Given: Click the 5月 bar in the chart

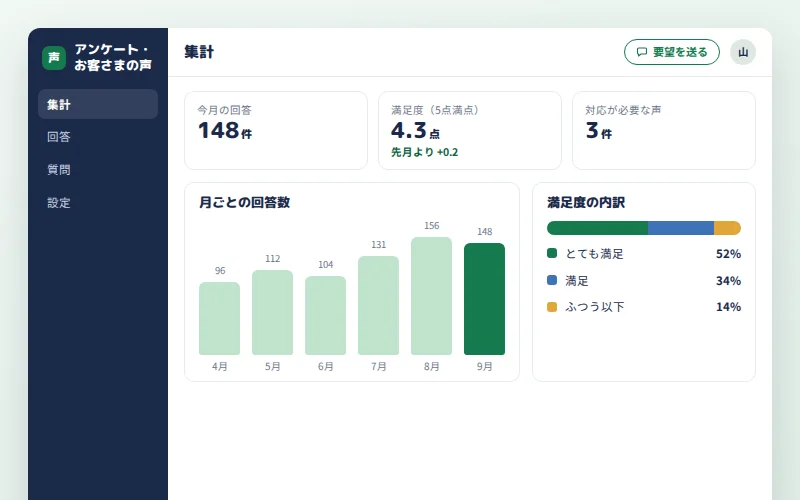Looking at the screenshot, I should pyautogui.click(x=272, y=312).
